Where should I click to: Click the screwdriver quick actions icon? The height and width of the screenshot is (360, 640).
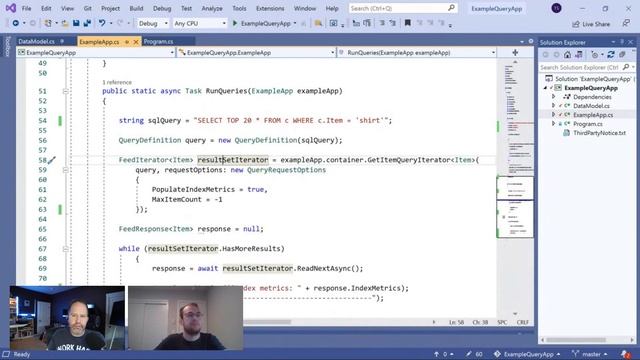click(x=51, y=160)
